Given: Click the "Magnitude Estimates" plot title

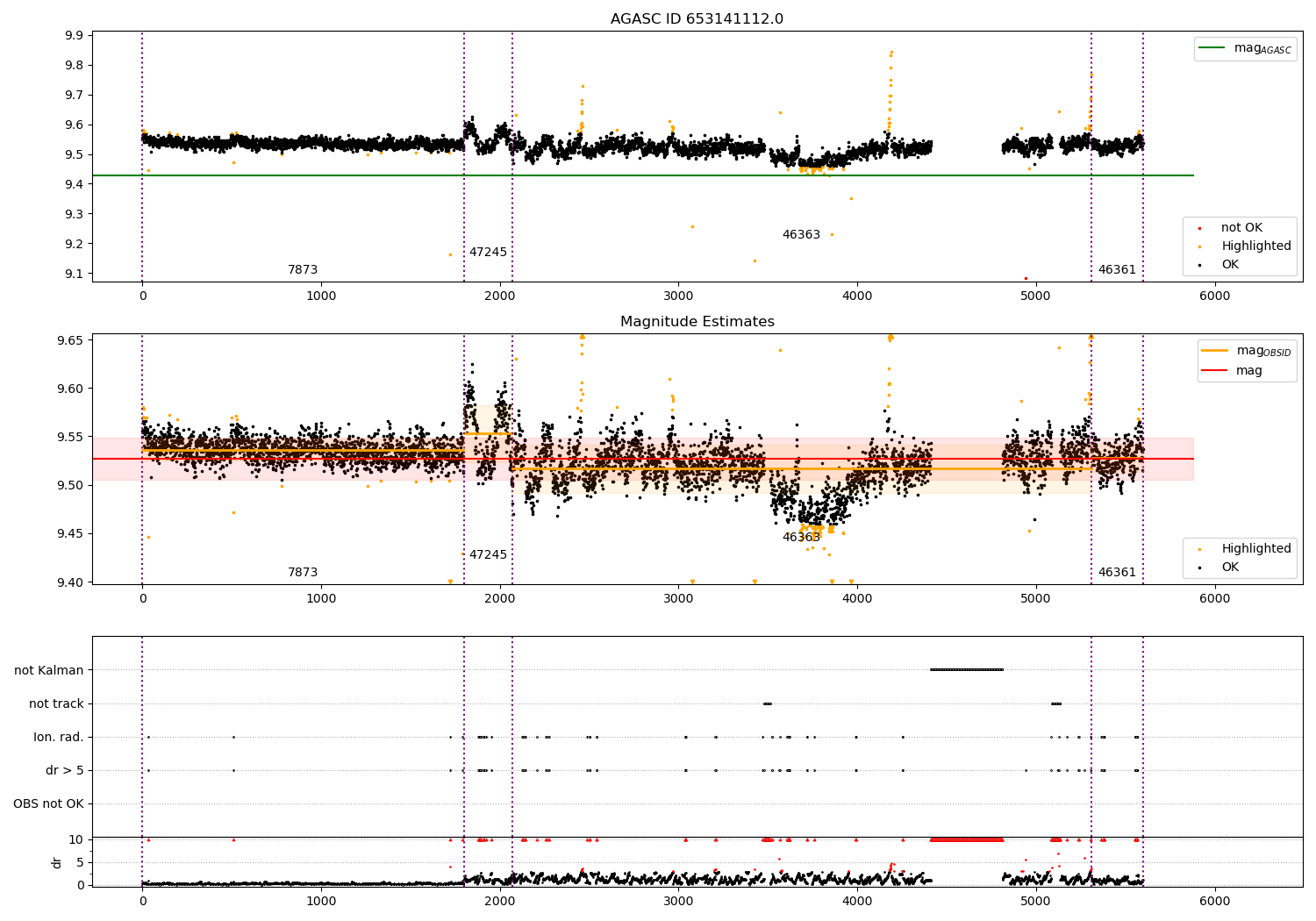Looking at the screenshot, I should [x=697, y=322].
